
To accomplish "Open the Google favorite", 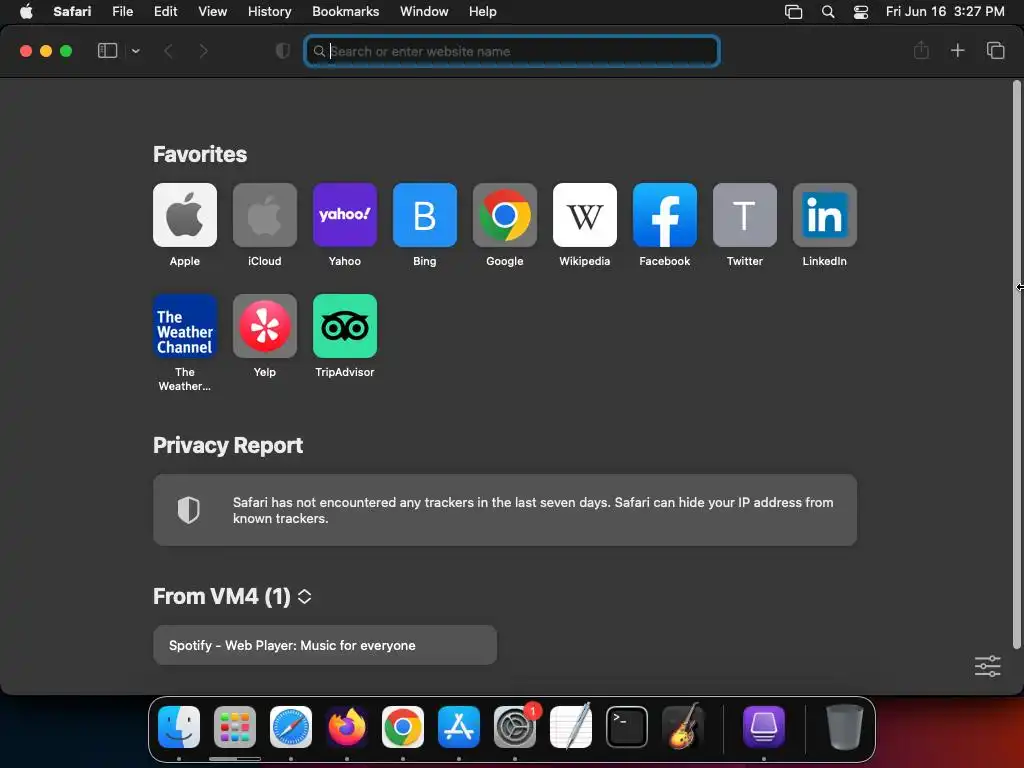I will [505, 215].
